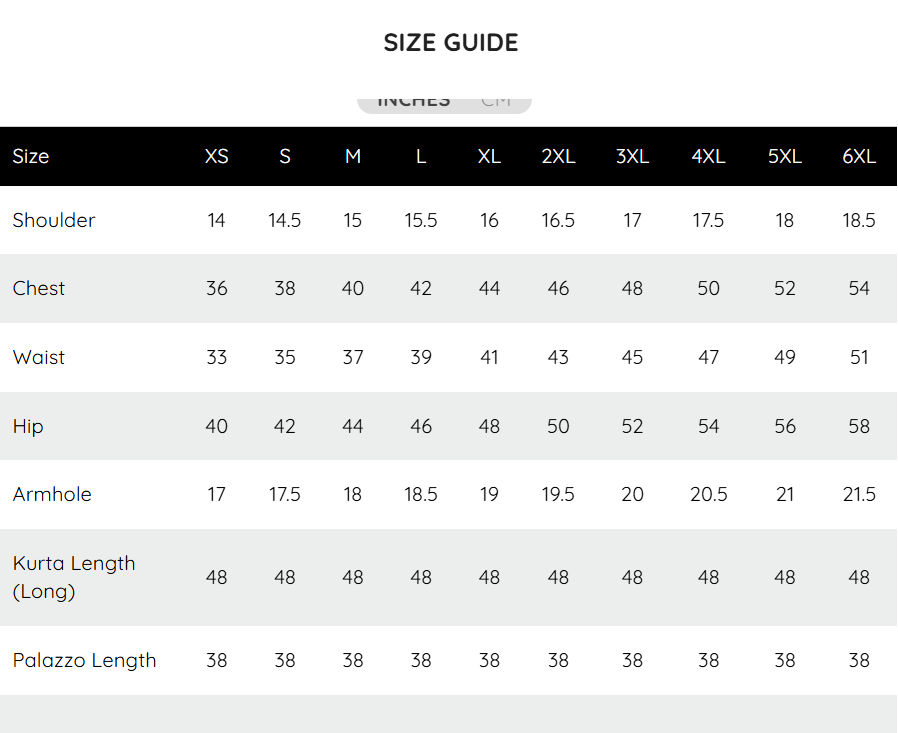Screen dimensions: 898x733
Task: Click the Hip row label
Action: click(28, 427)
